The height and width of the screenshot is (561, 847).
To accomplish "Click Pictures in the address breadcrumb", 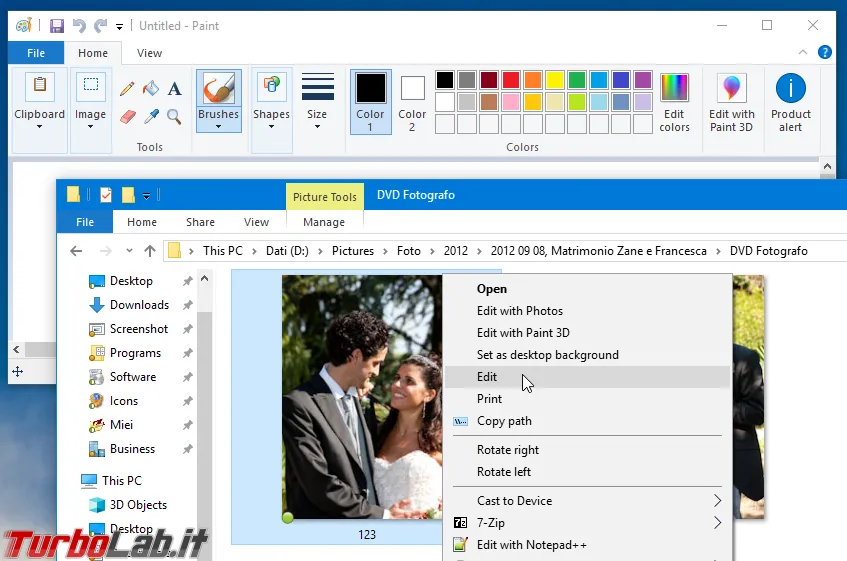I will [x=353, y=251].
